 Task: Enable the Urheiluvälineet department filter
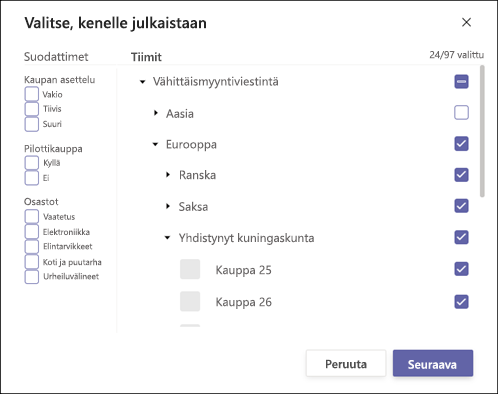coord(32,277)
